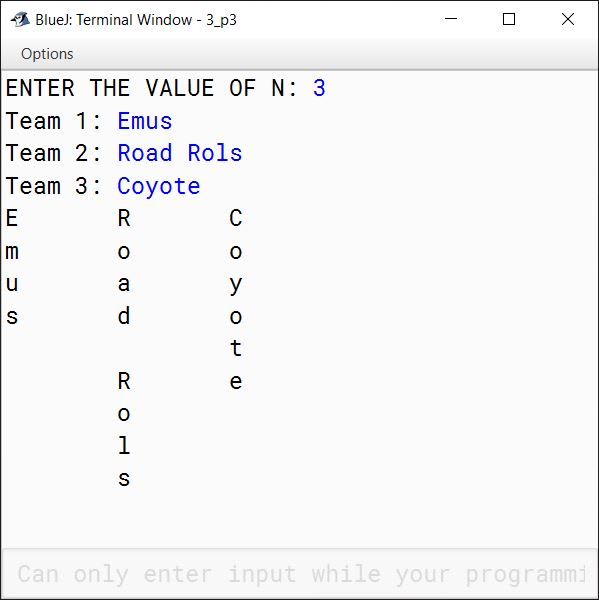Click the letter l in the Rols column
This screenshot has width=599, height=600.
point(124,445)
